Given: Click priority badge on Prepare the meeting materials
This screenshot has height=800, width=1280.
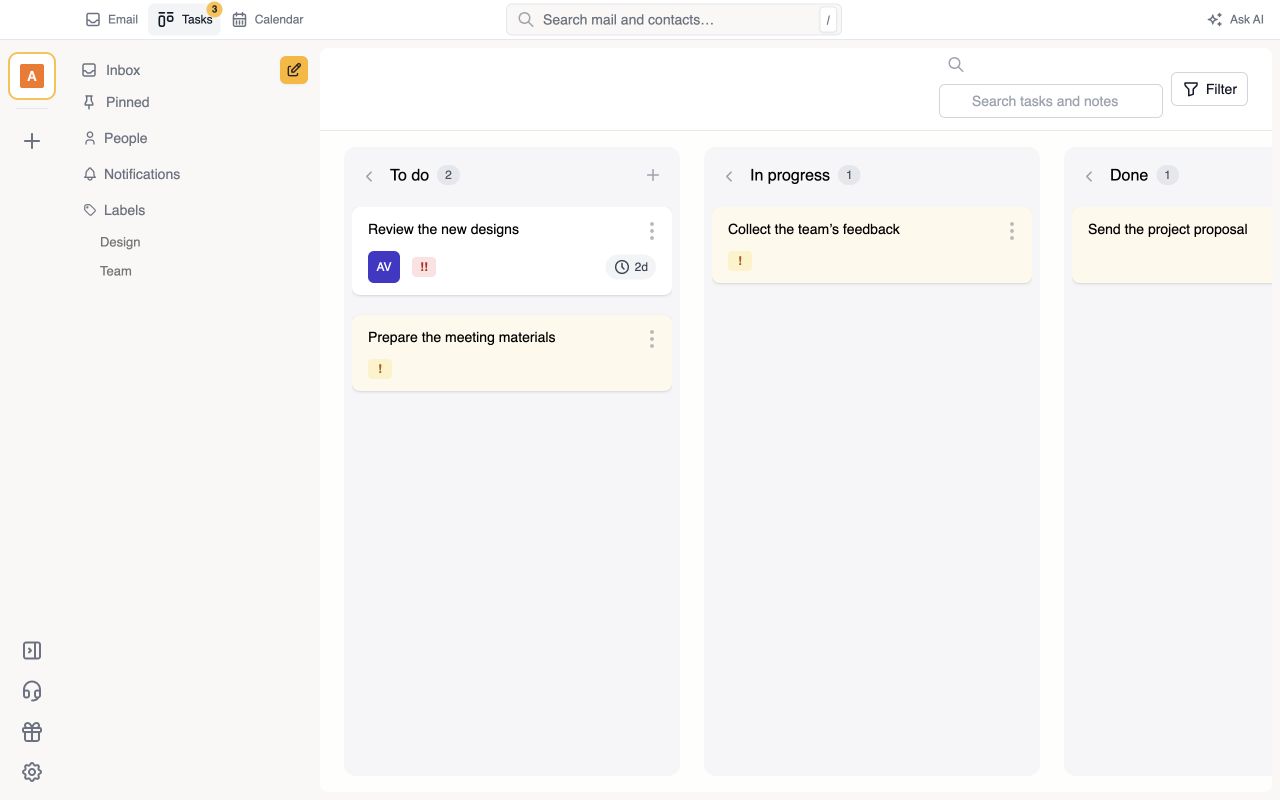Looking at the screenshot, I should click(x=380, y=369).
